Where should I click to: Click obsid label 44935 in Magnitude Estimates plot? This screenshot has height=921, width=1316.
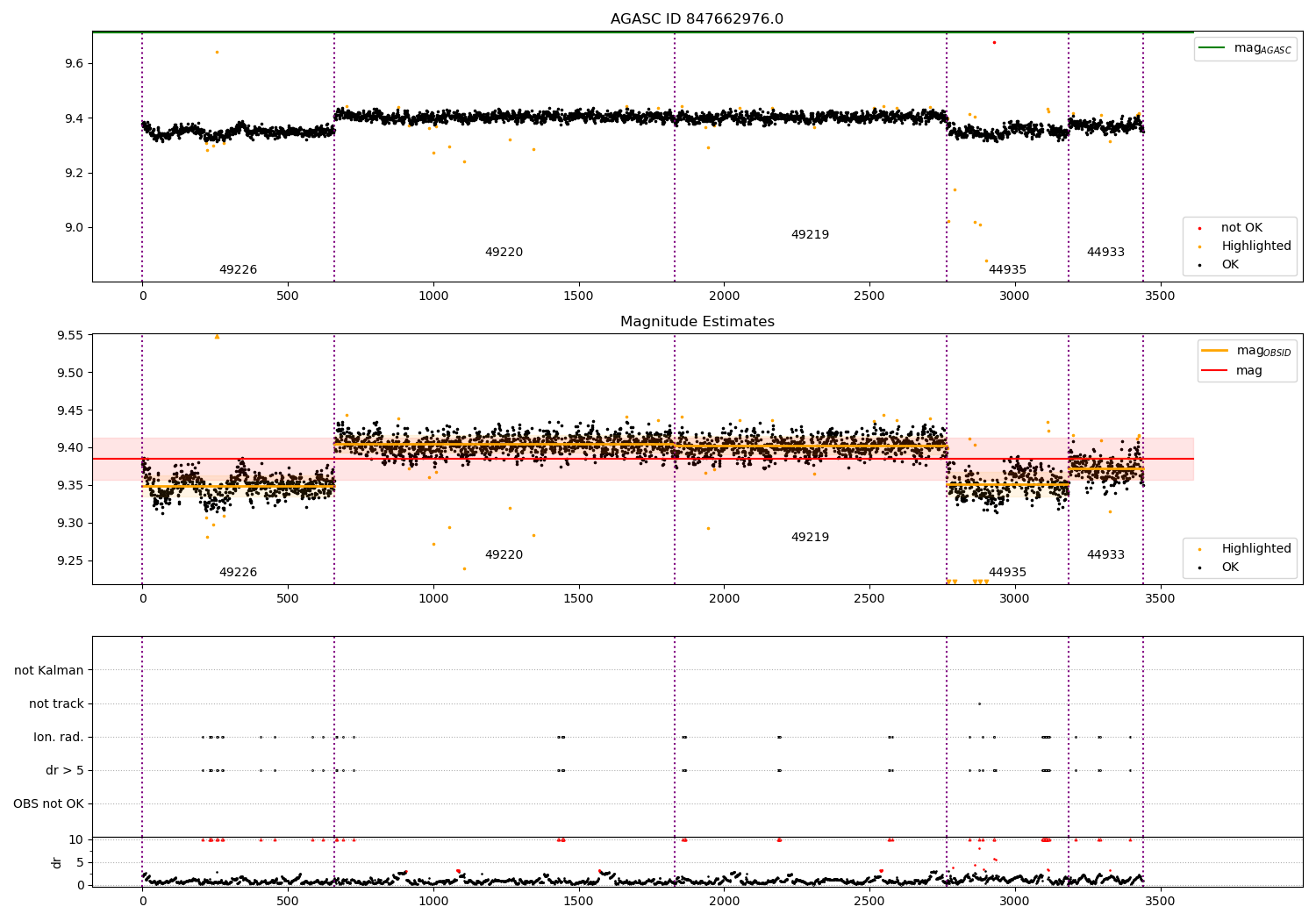coord(1007,573)
